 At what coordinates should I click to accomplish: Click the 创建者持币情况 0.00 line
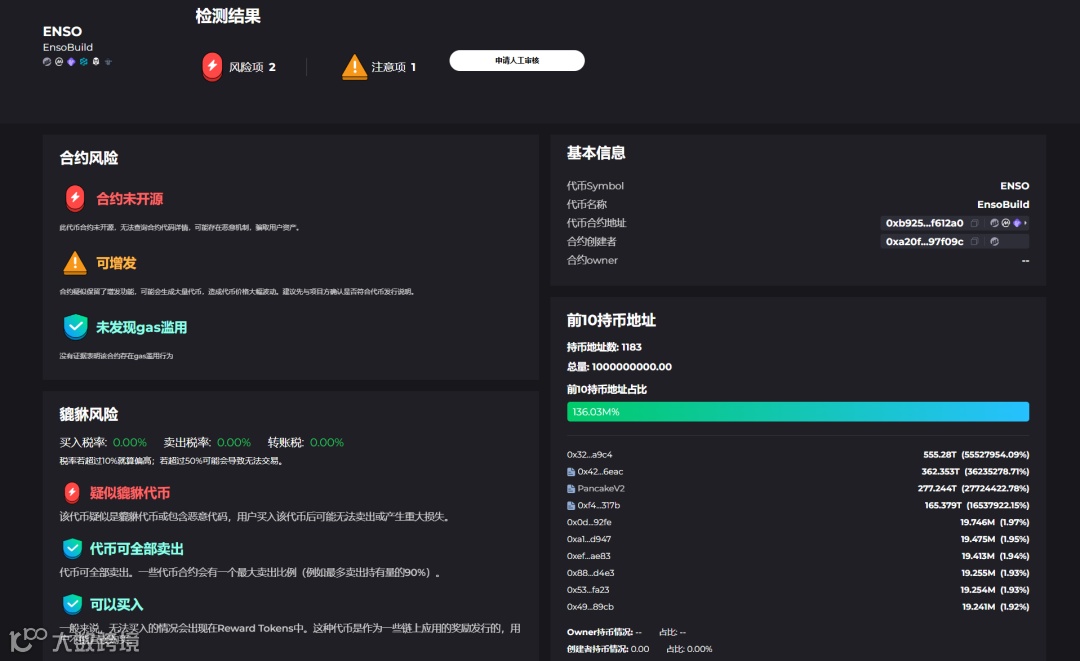[608, 649]
